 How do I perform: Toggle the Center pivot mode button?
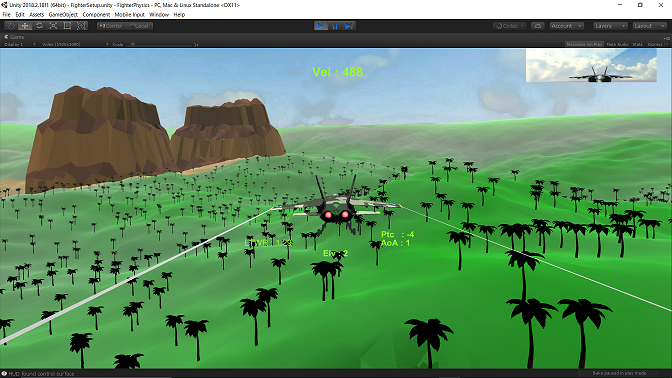tap(111, 26)
